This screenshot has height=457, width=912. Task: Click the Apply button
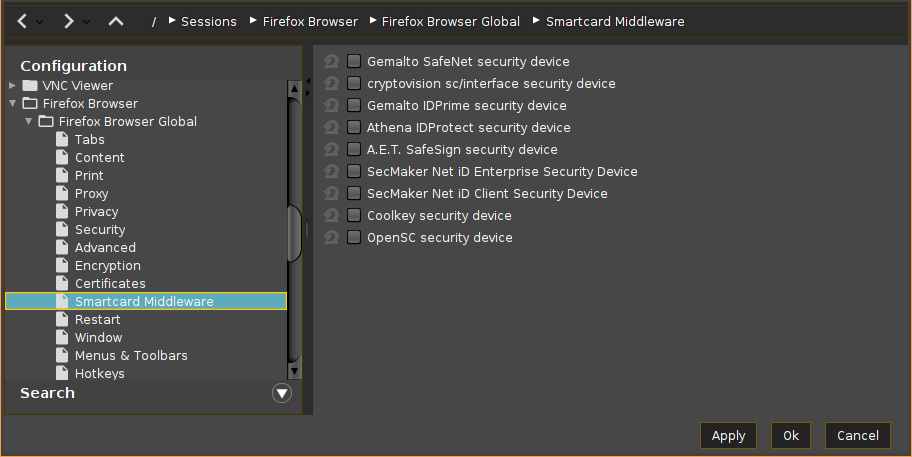(728, 435)
